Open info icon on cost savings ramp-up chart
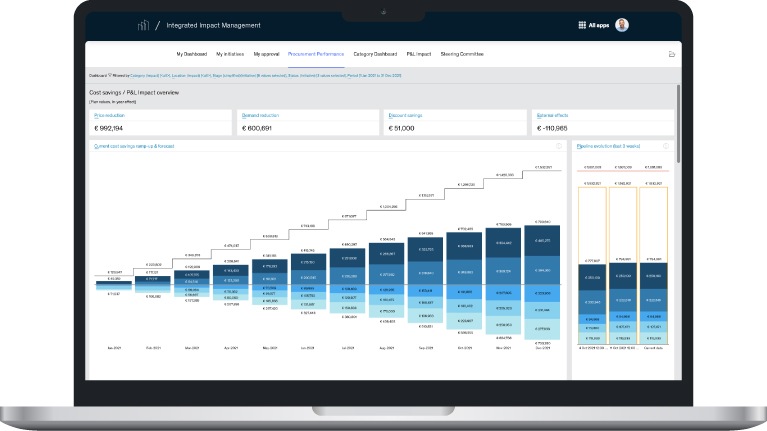Image resolution: width=767 pixels, height=431 pixels. tap(558, 146)
